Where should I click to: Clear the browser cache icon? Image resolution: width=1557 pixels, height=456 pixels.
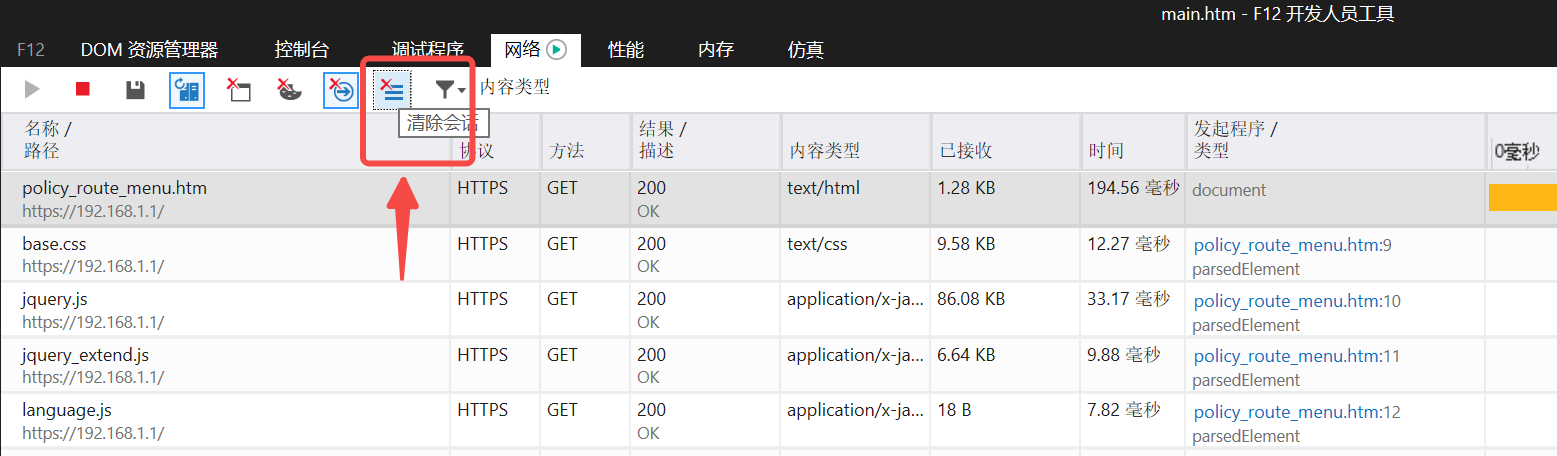click(x=238, y=90)
